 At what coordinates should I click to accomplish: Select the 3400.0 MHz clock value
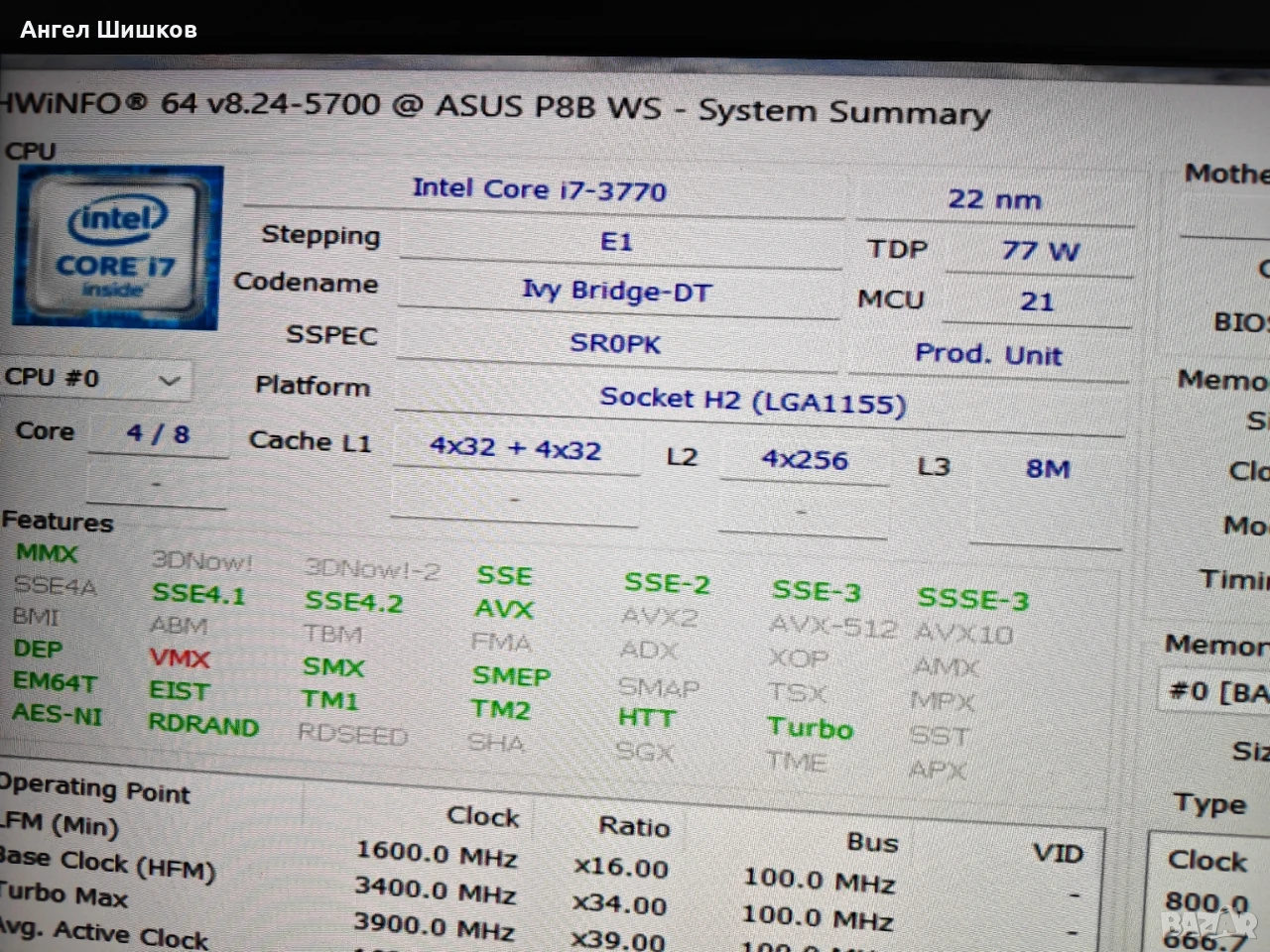[435, 889]
